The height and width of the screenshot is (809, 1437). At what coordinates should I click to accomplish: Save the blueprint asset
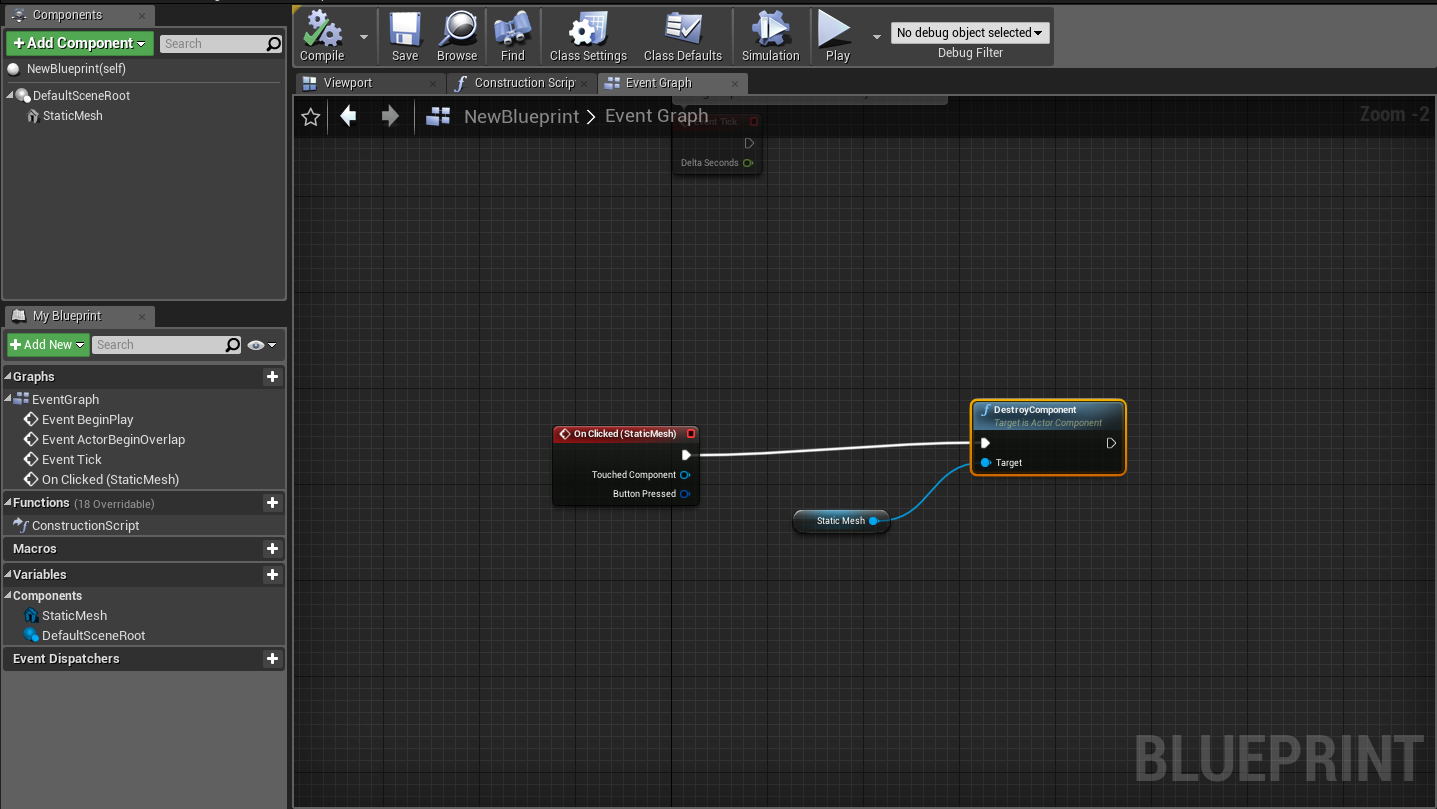pyautogui.click(x=405, y=37)
